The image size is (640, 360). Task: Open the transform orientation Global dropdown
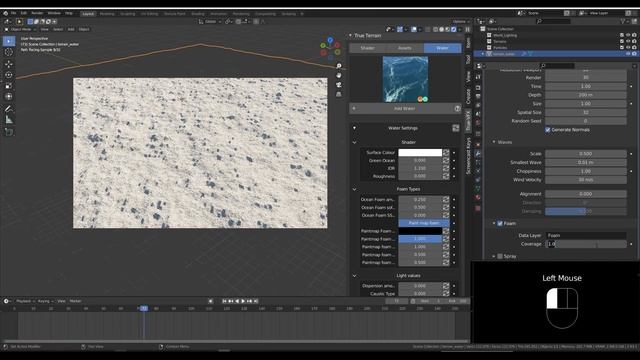tap(210, 22)
